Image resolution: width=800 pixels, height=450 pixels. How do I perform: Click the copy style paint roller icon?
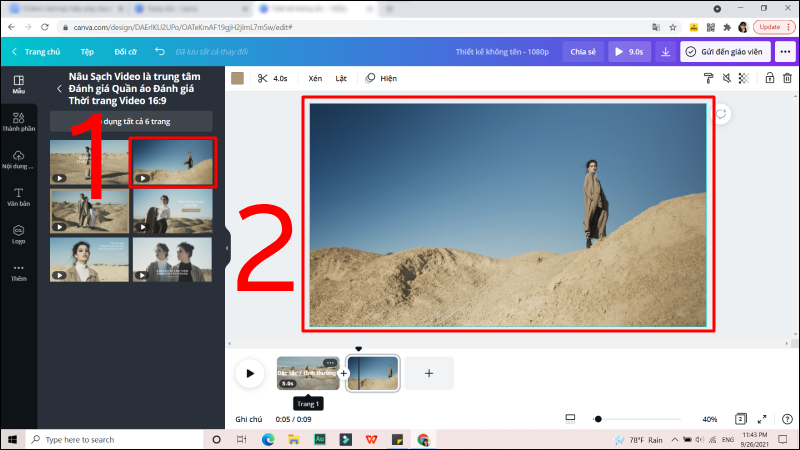click(x=708, y=78)
